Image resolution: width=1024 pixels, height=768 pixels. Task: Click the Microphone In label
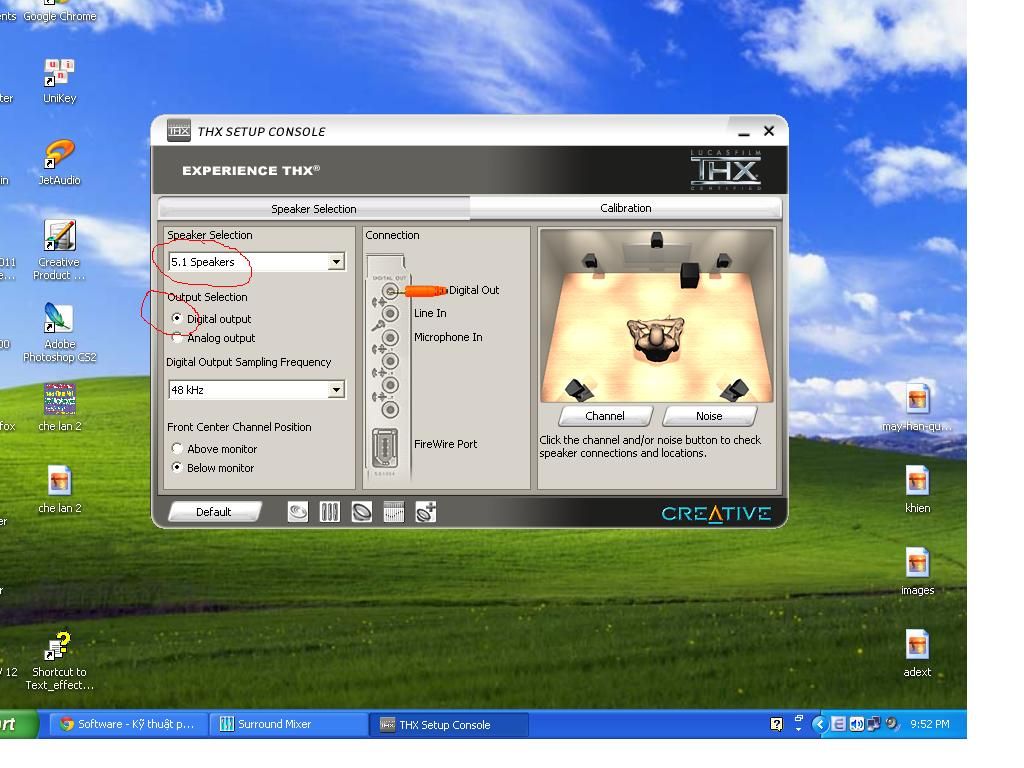(448, 337)
